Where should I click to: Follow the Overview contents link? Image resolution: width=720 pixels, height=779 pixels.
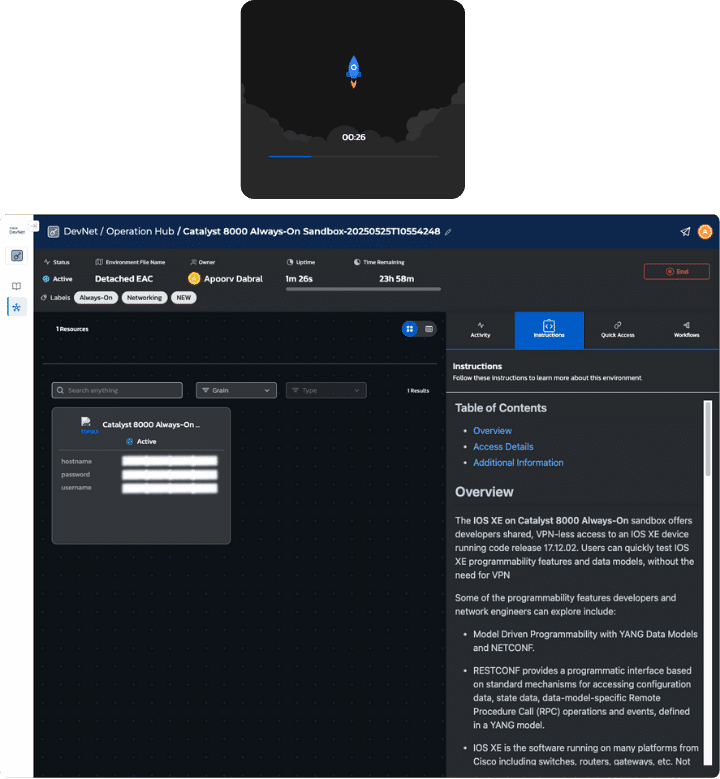pos(492,431)
